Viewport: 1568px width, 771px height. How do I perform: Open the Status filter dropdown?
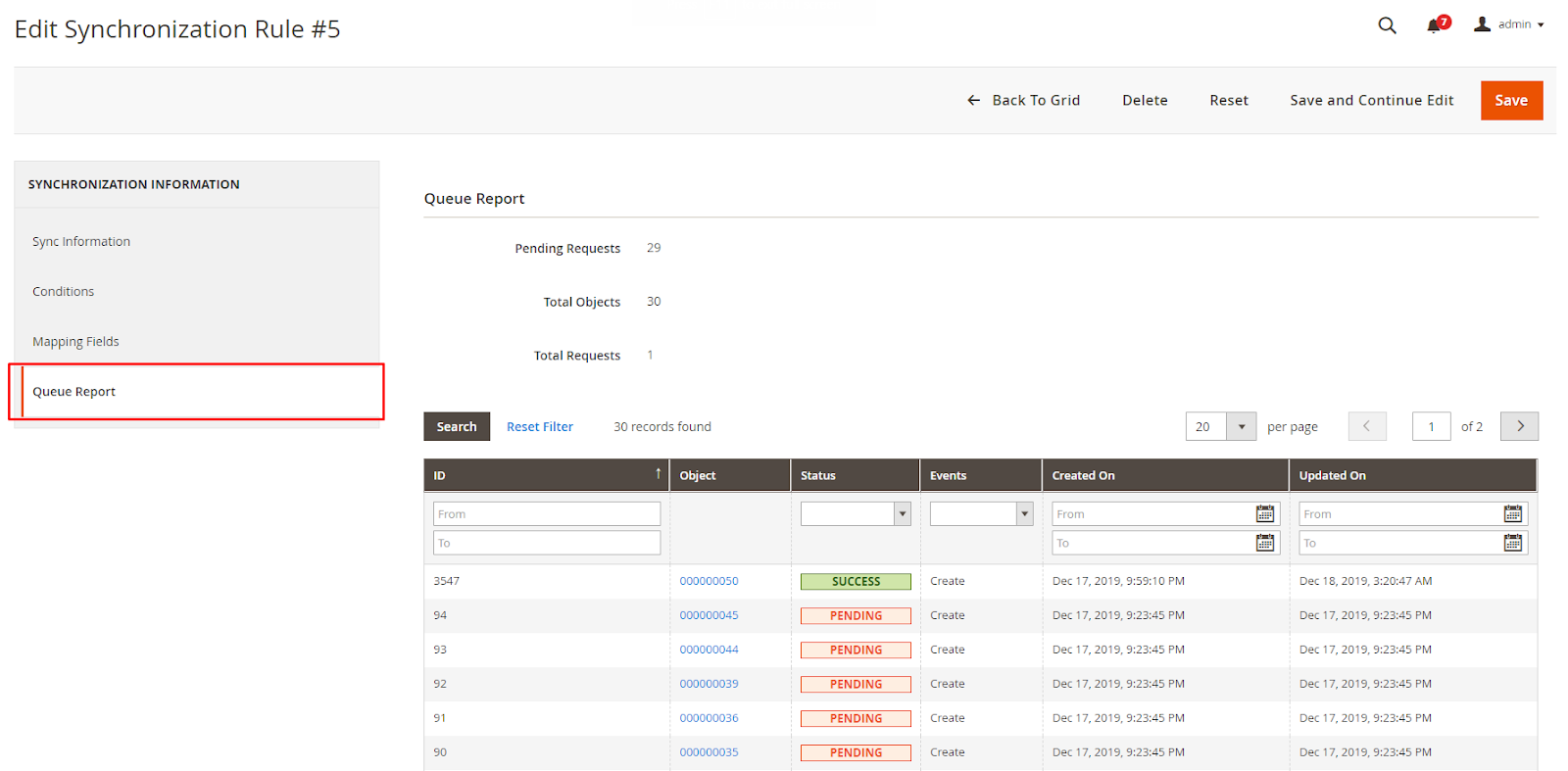[856, 513]
